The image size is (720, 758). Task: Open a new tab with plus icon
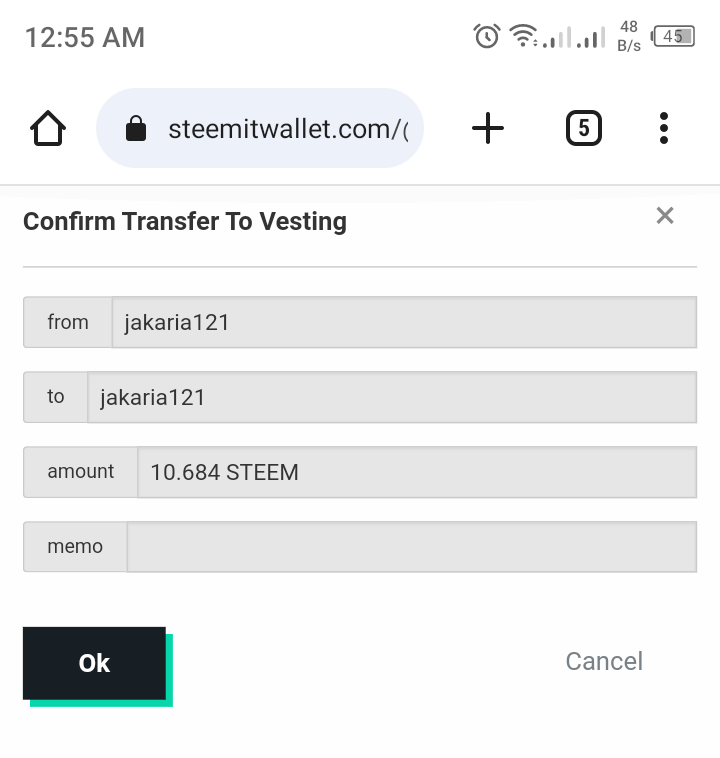coord(487,128)
